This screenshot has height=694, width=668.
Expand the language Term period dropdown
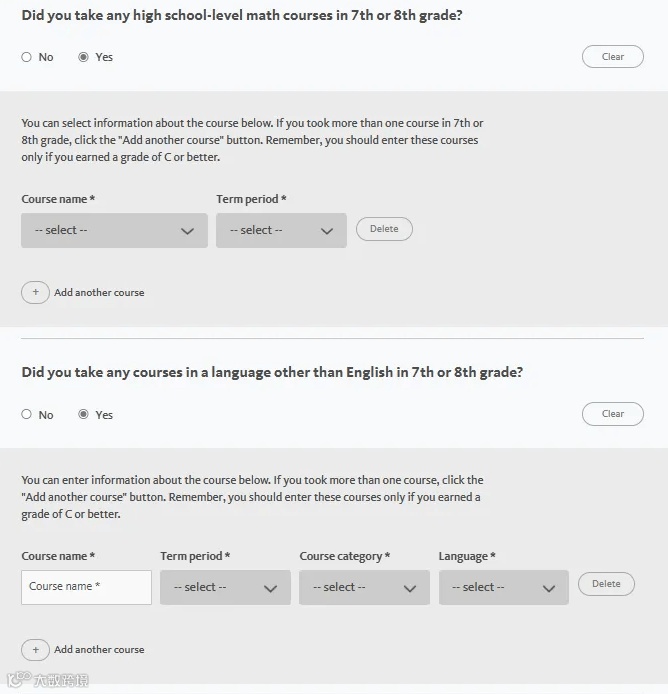(x=225, y=588)
